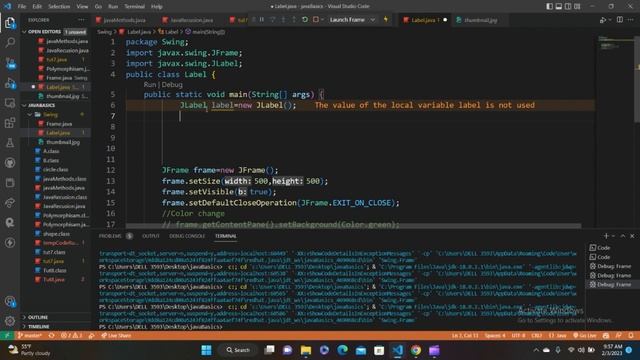
Task: Click the Run CodeLens above main
Action: (149, 84)
